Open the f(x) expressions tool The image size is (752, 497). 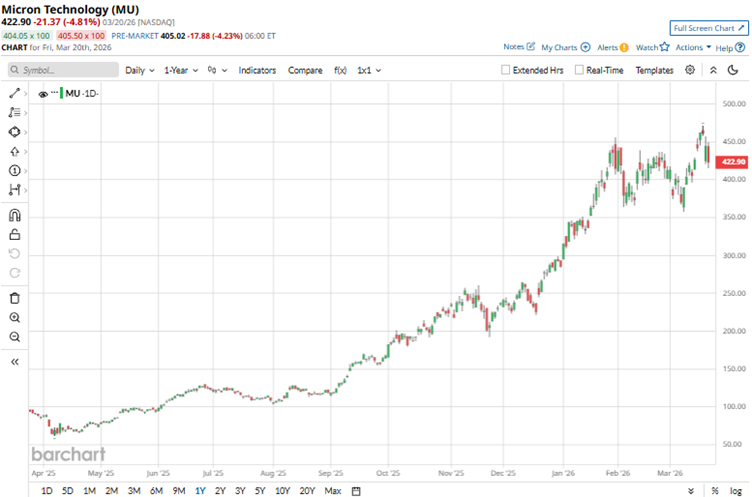(340, 70)
